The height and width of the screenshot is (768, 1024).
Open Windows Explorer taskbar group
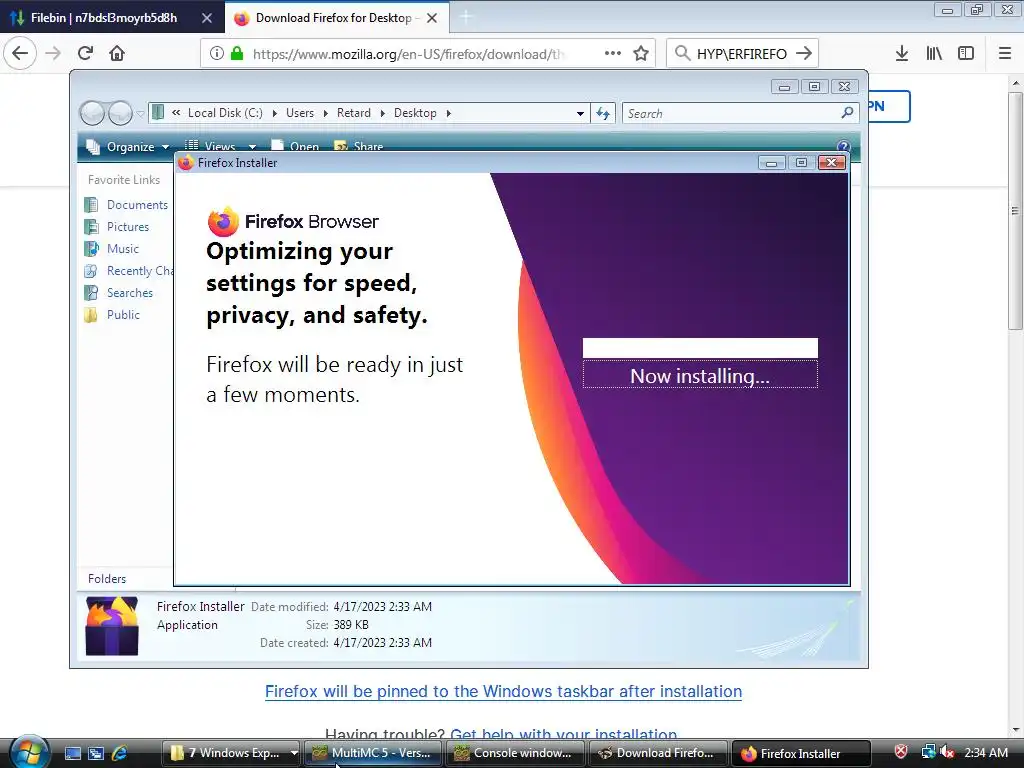click(232, 753)
